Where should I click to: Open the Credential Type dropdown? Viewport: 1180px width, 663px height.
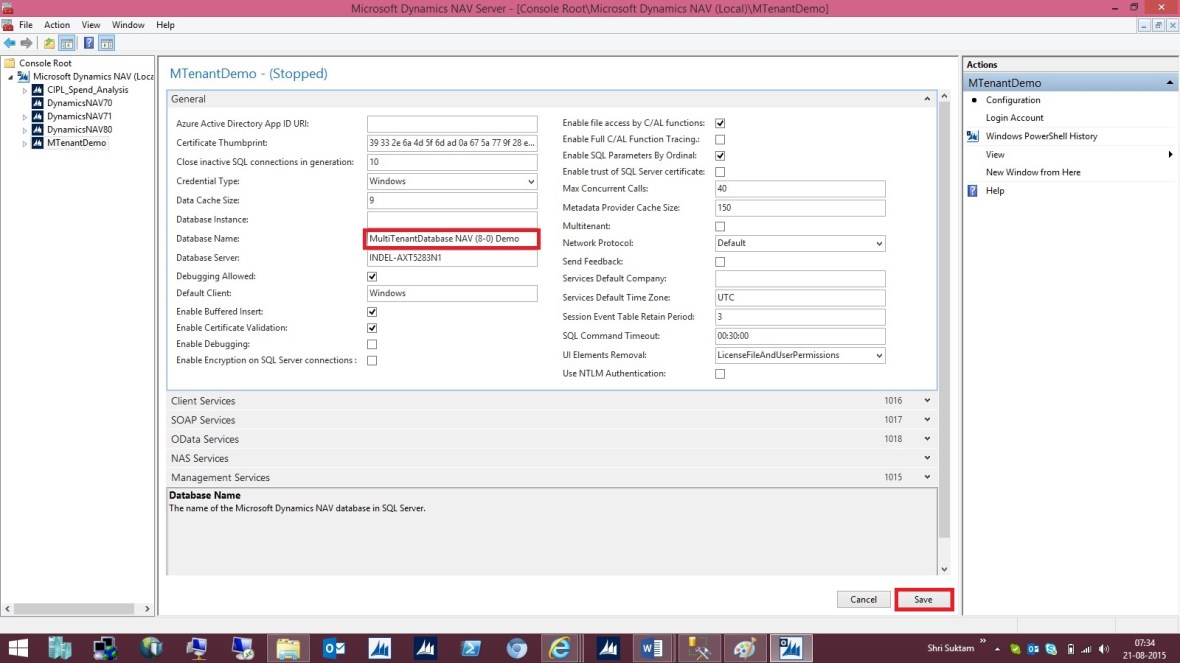[x=452, y=182]
